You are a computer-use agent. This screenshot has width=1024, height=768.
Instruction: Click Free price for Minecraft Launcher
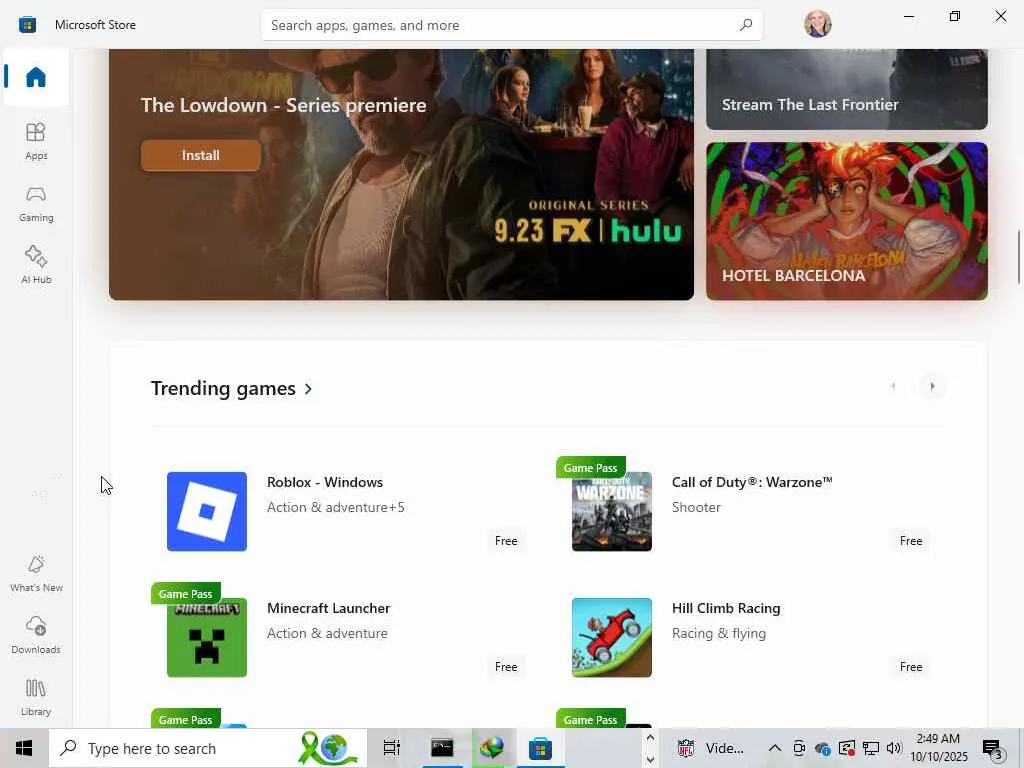pos(505,667)
